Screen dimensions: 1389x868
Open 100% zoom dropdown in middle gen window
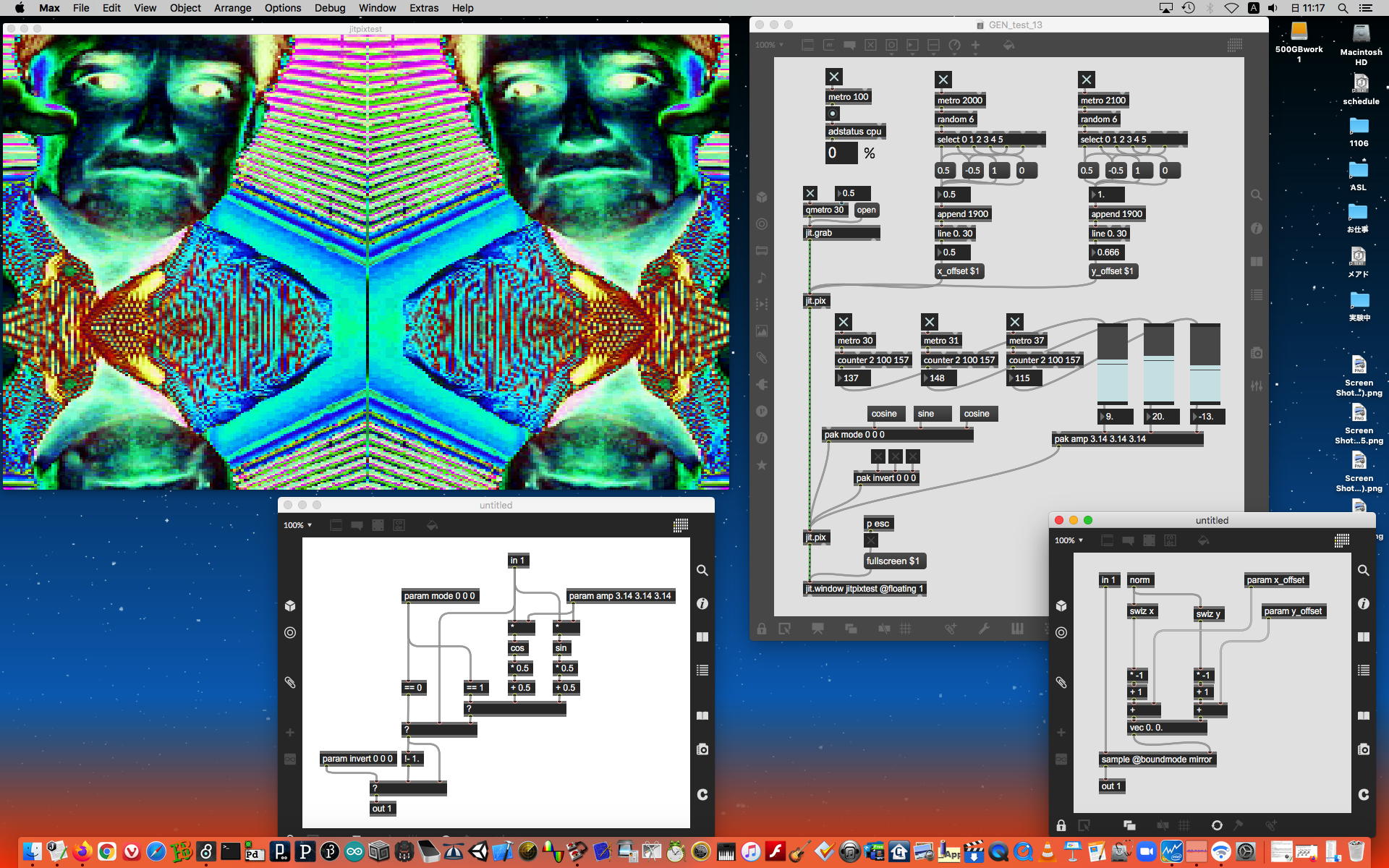coord(297,525)
